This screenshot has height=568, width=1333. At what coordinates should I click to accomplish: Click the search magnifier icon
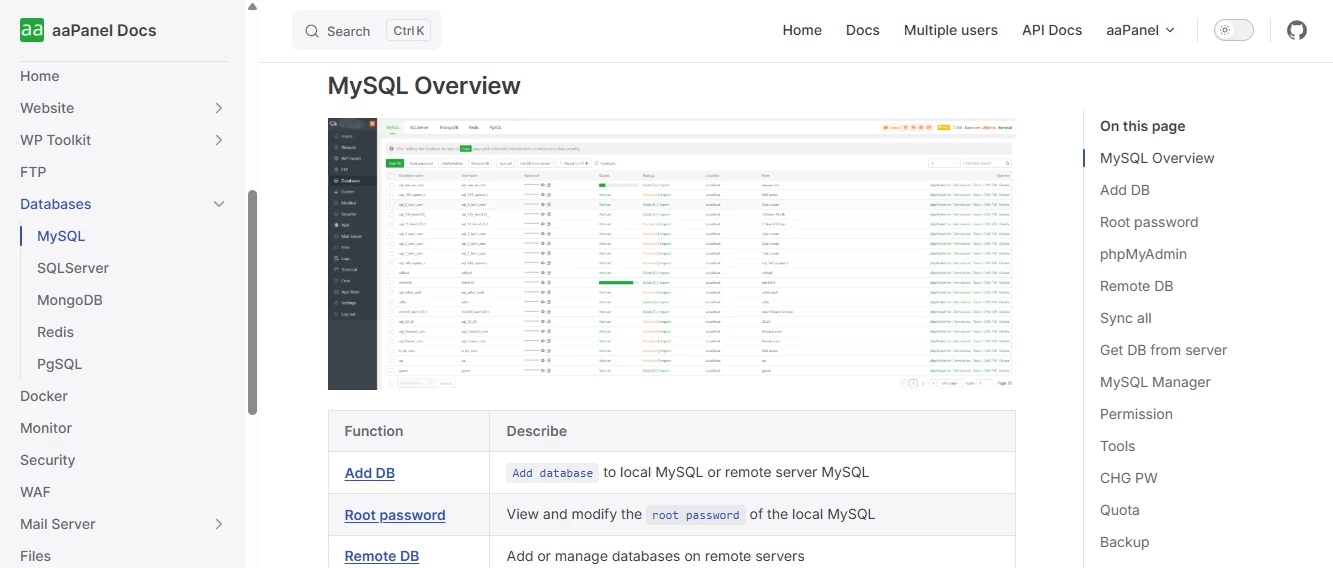tap(312, 31)
